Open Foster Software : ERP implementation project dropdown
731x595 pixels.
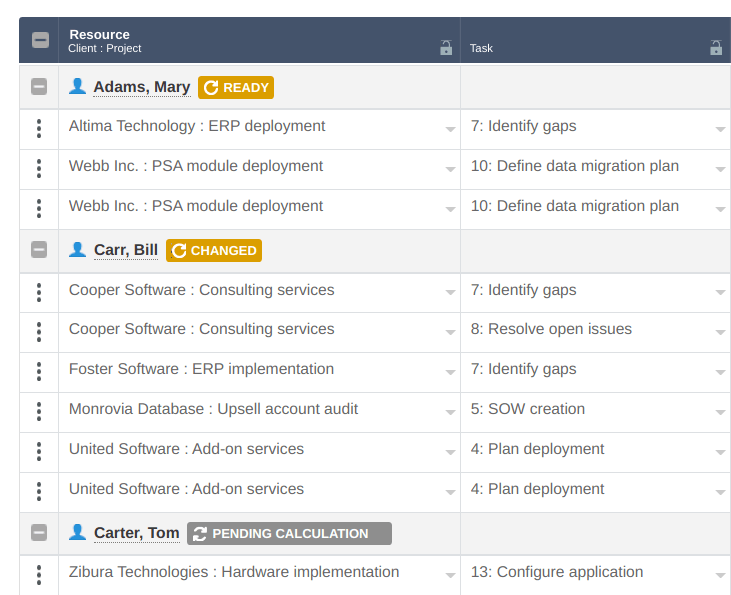450,373
